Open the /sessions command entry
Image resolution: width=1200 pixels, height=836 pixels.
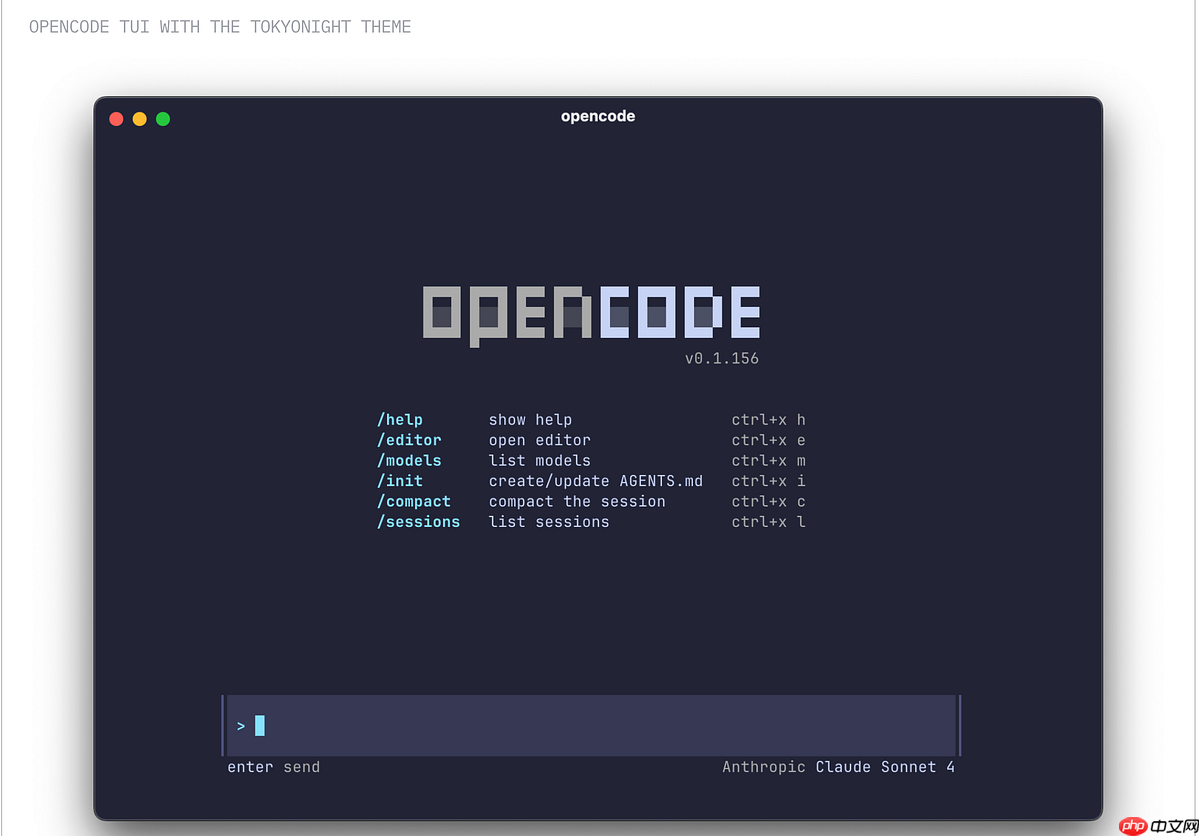(x=419, y=522)
